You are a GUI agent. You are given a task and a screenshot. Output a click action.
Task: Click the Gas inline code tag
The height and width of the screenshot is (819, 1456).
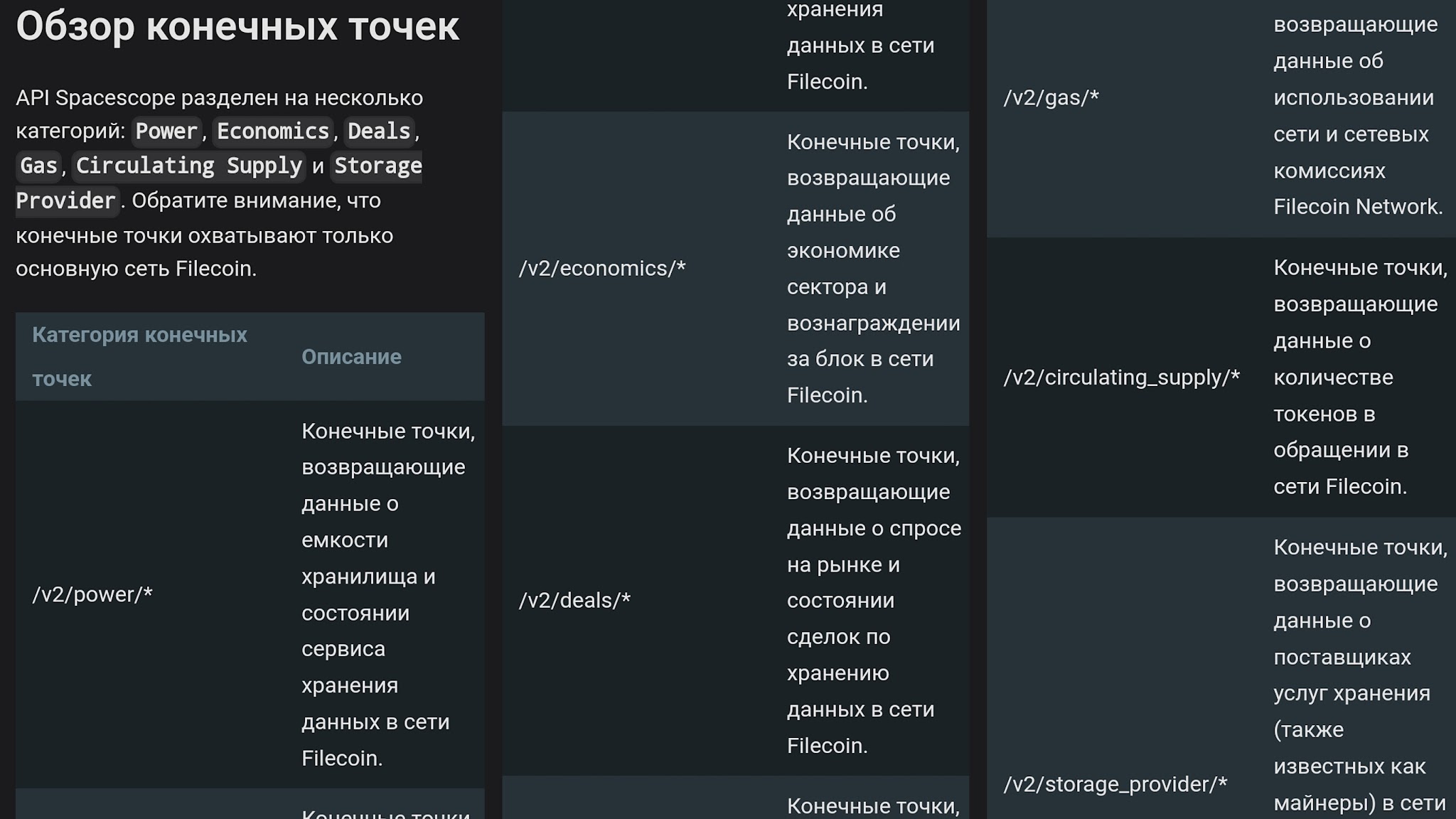tap(38, 166)
